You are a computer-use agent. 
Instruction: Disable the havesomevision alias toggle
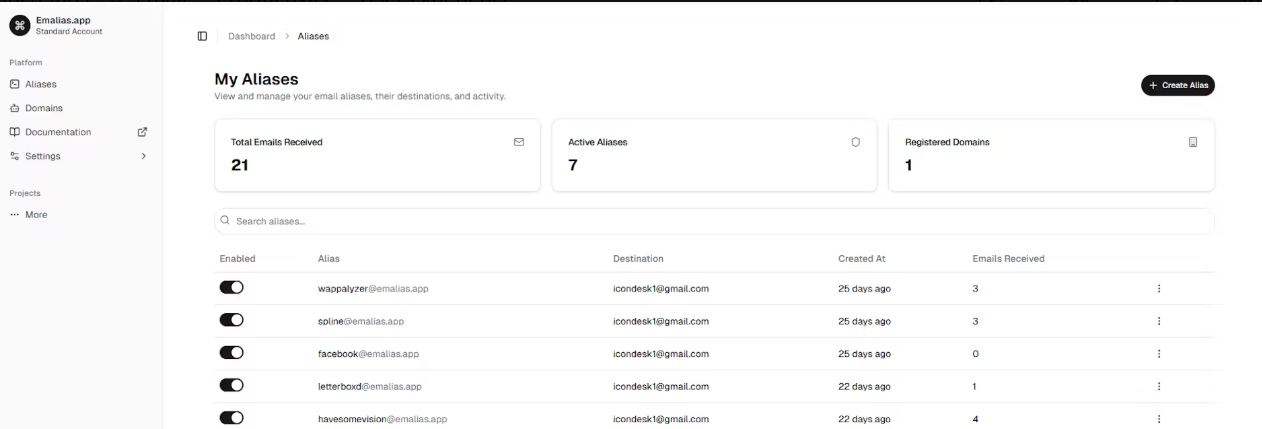click(231, 418)
